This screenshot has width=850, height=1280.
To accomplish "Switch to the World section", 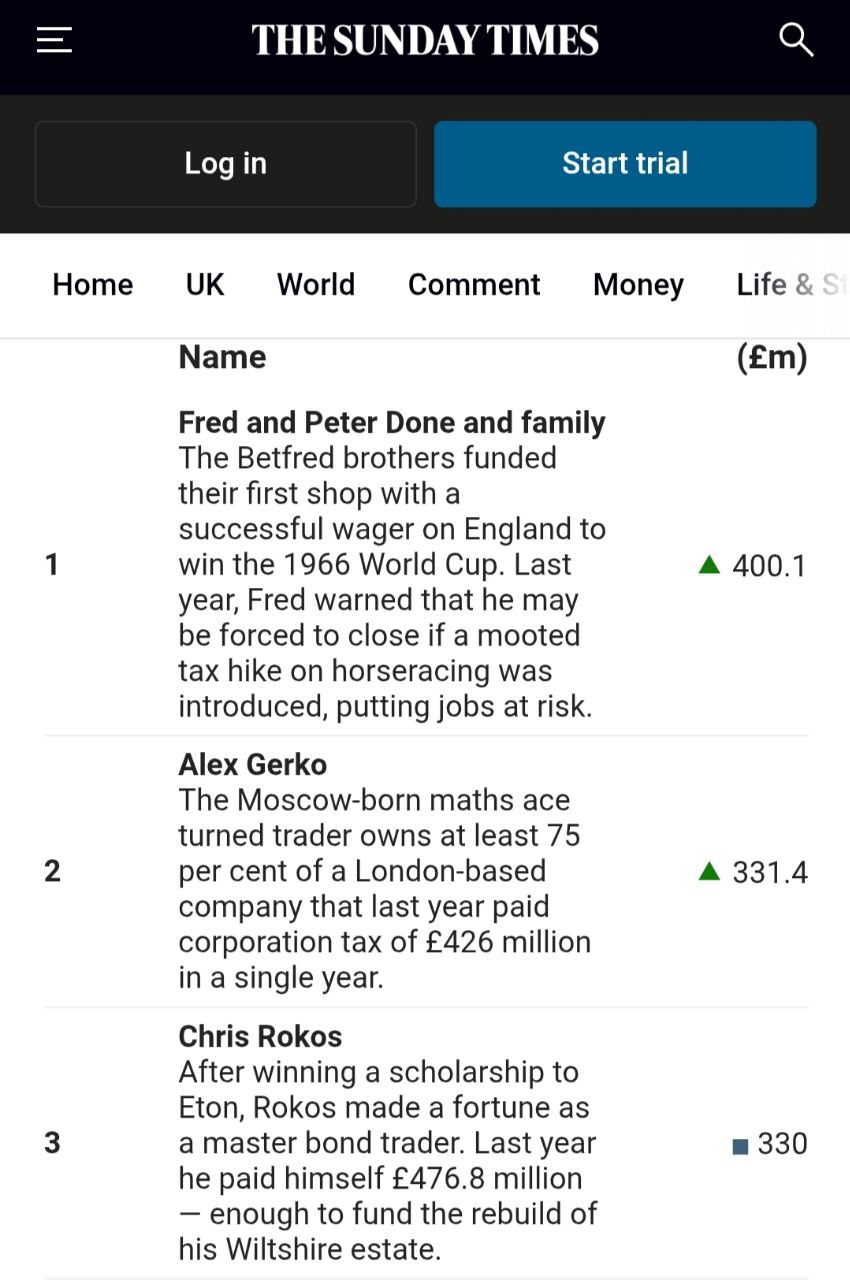I will [316, 285].
